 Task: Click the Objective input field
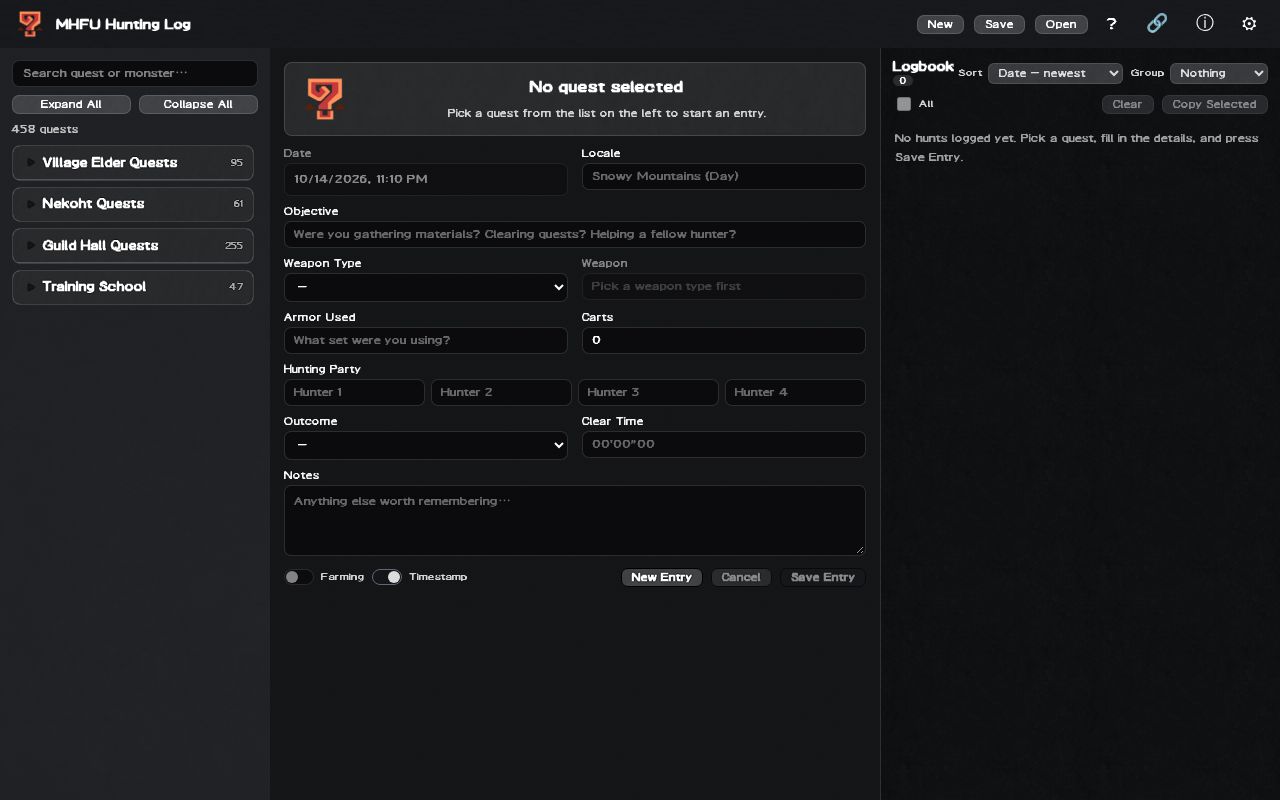[x=575, y=234]
